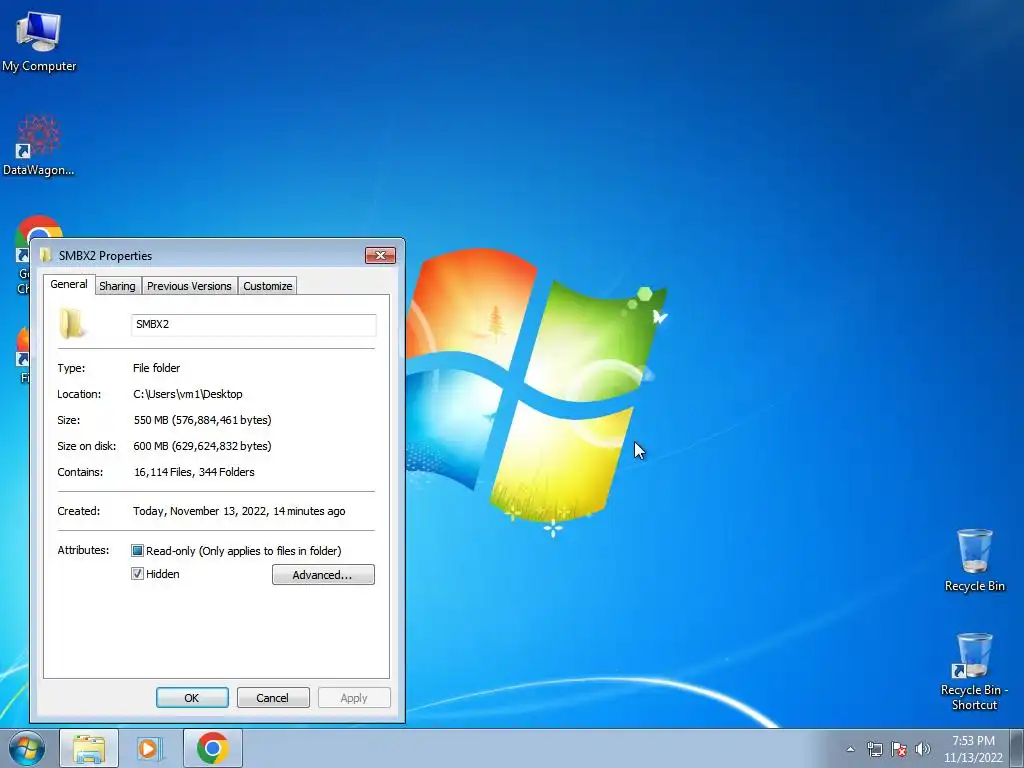Click the size value 550 MB

click(x=202, y=420)
